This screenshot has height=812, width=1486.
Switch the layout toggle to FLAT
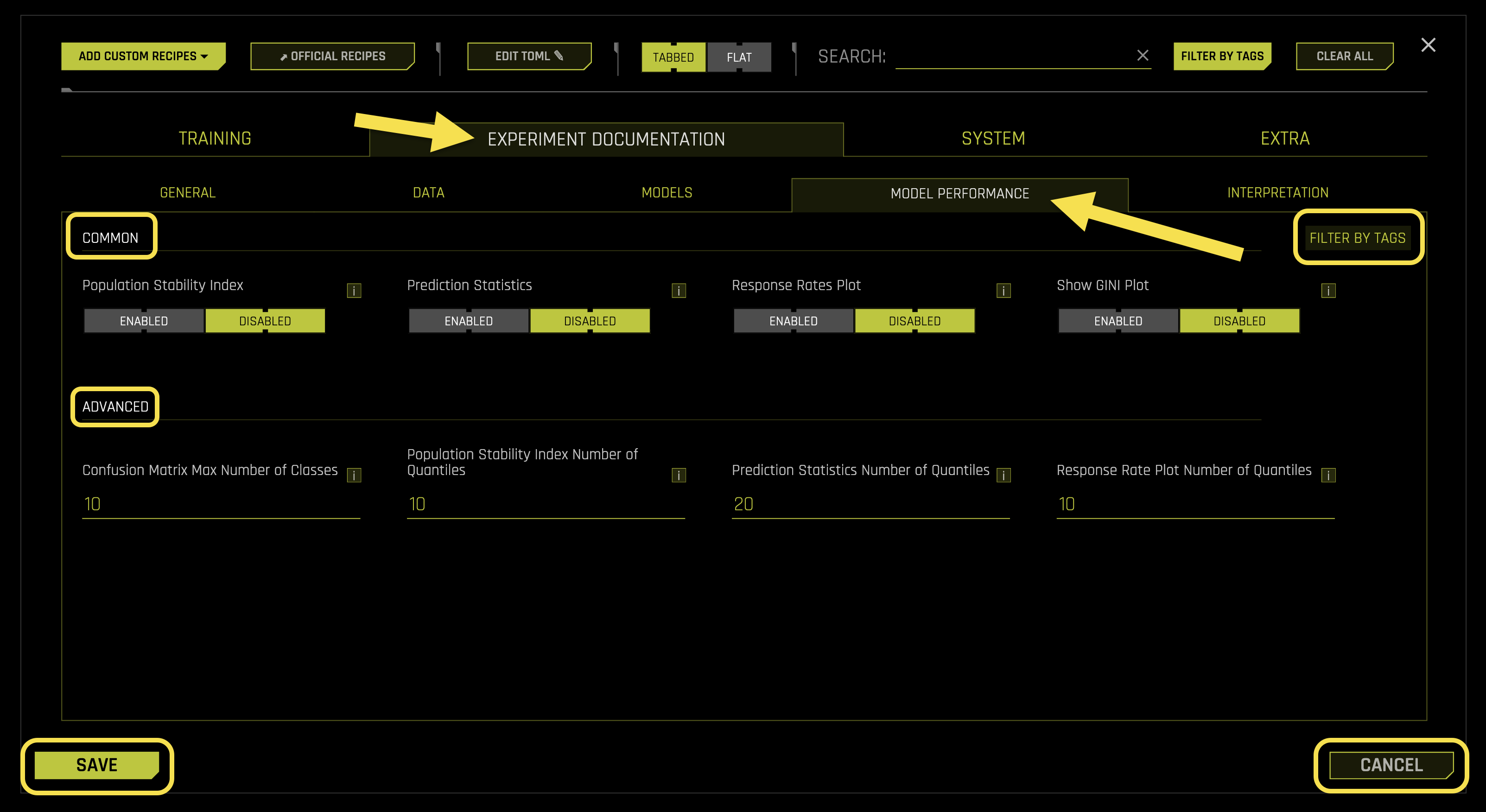point(740,57)
